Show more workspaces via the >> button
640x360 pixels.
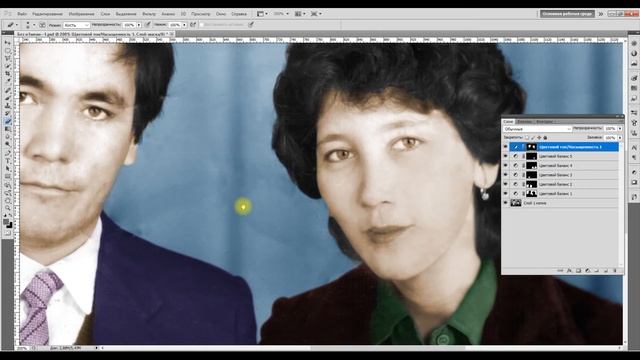(x=601, y=14)
